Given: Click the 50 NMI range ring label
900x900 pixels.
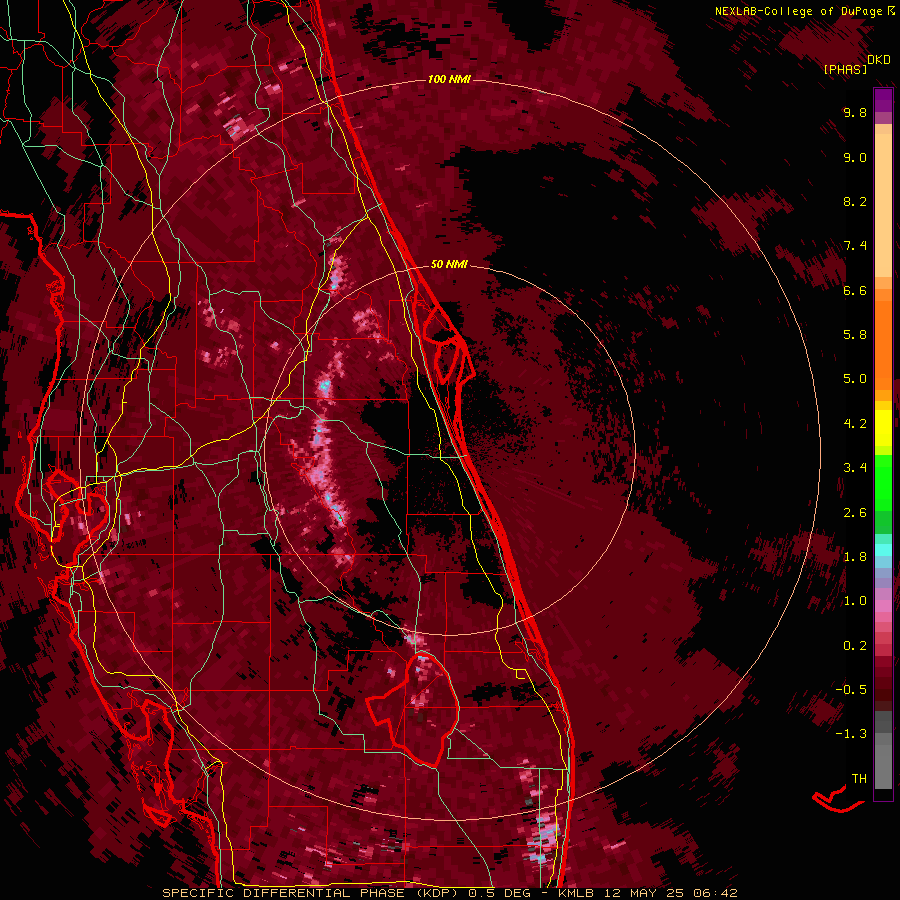Looking at the screenshot, I should point(449,264).
